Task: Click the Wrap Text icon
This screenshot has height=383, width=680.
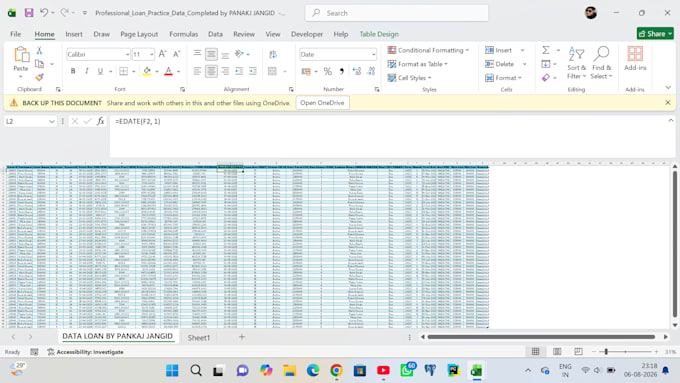Action: (273, 54)
